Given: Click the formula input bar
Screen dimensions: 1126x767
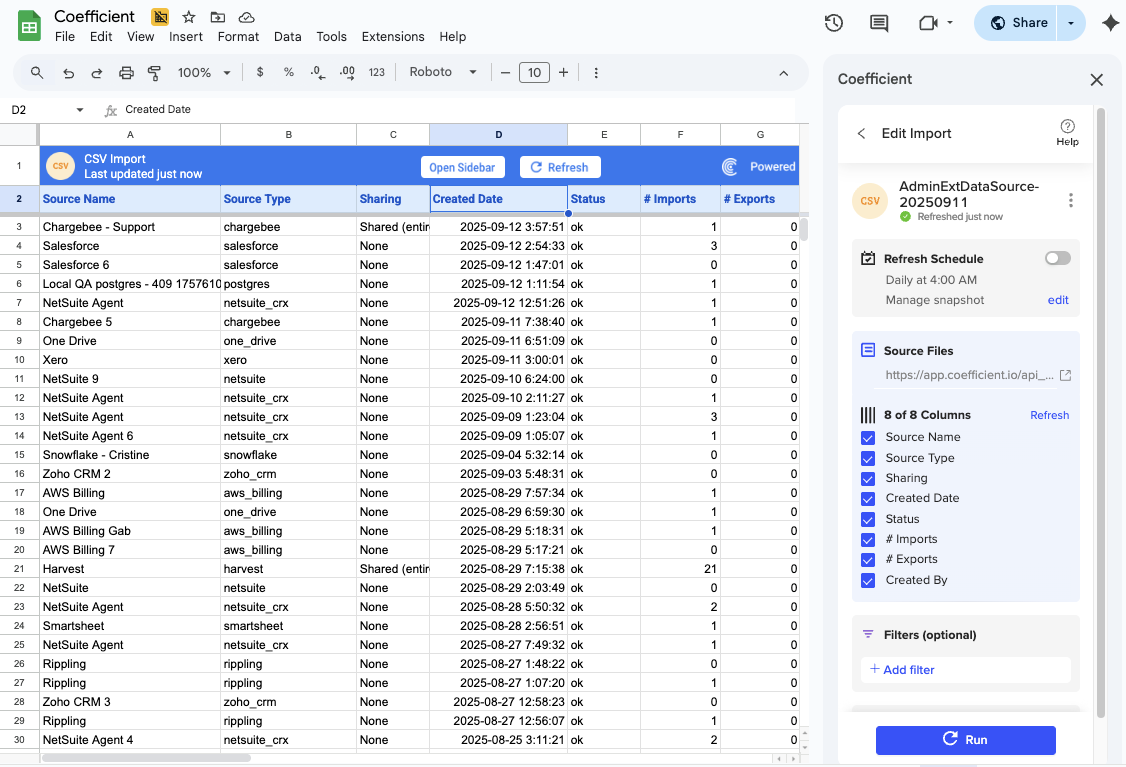Looking at the screenshot, I should (300, 109).
